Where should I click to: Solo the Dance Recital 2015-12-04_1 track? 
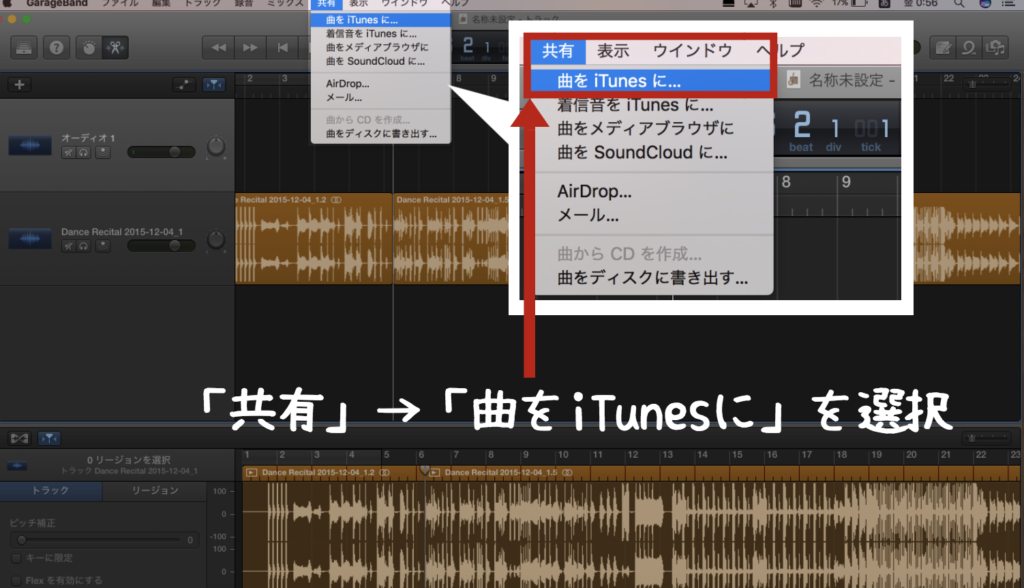(x=84, y=246)
